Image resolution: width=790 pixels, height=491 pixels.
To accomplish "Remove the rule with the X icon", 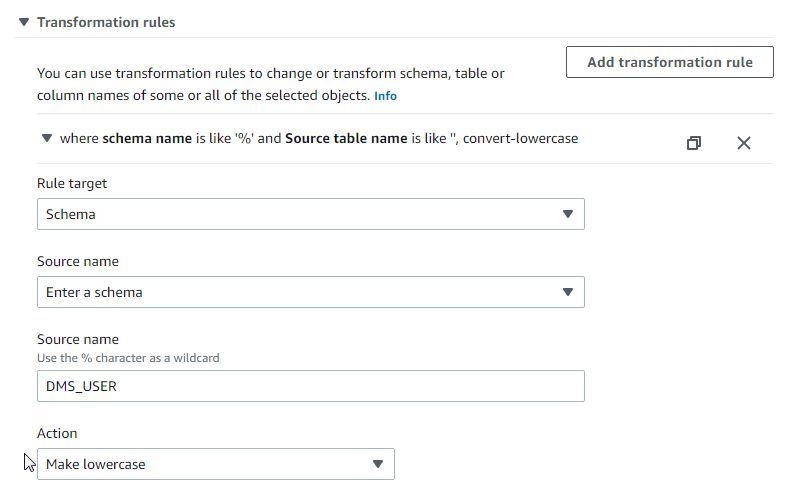I will tap(744, 143).
